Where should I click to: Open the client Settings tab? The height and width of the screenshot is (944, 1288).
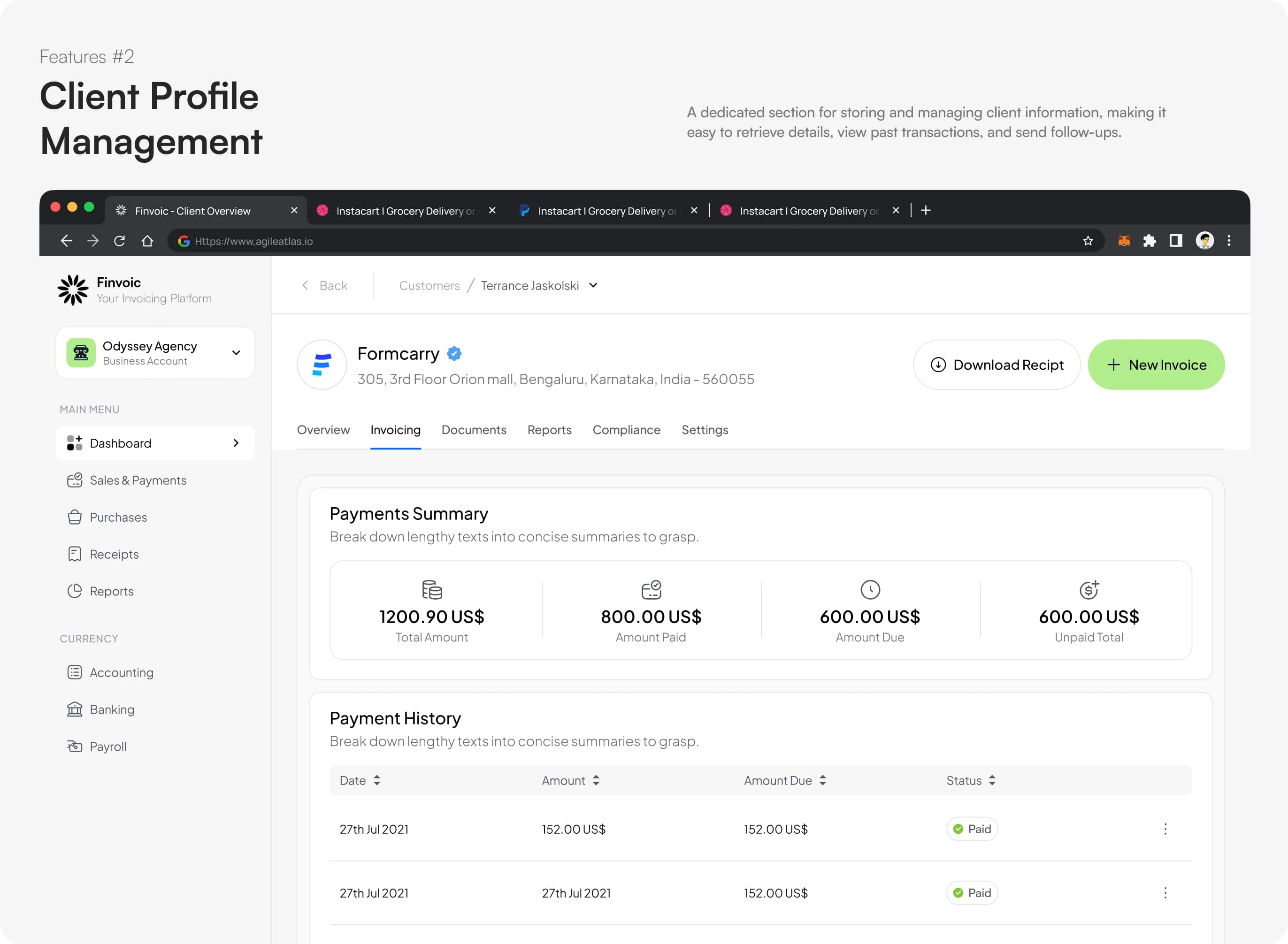[704, 430]
